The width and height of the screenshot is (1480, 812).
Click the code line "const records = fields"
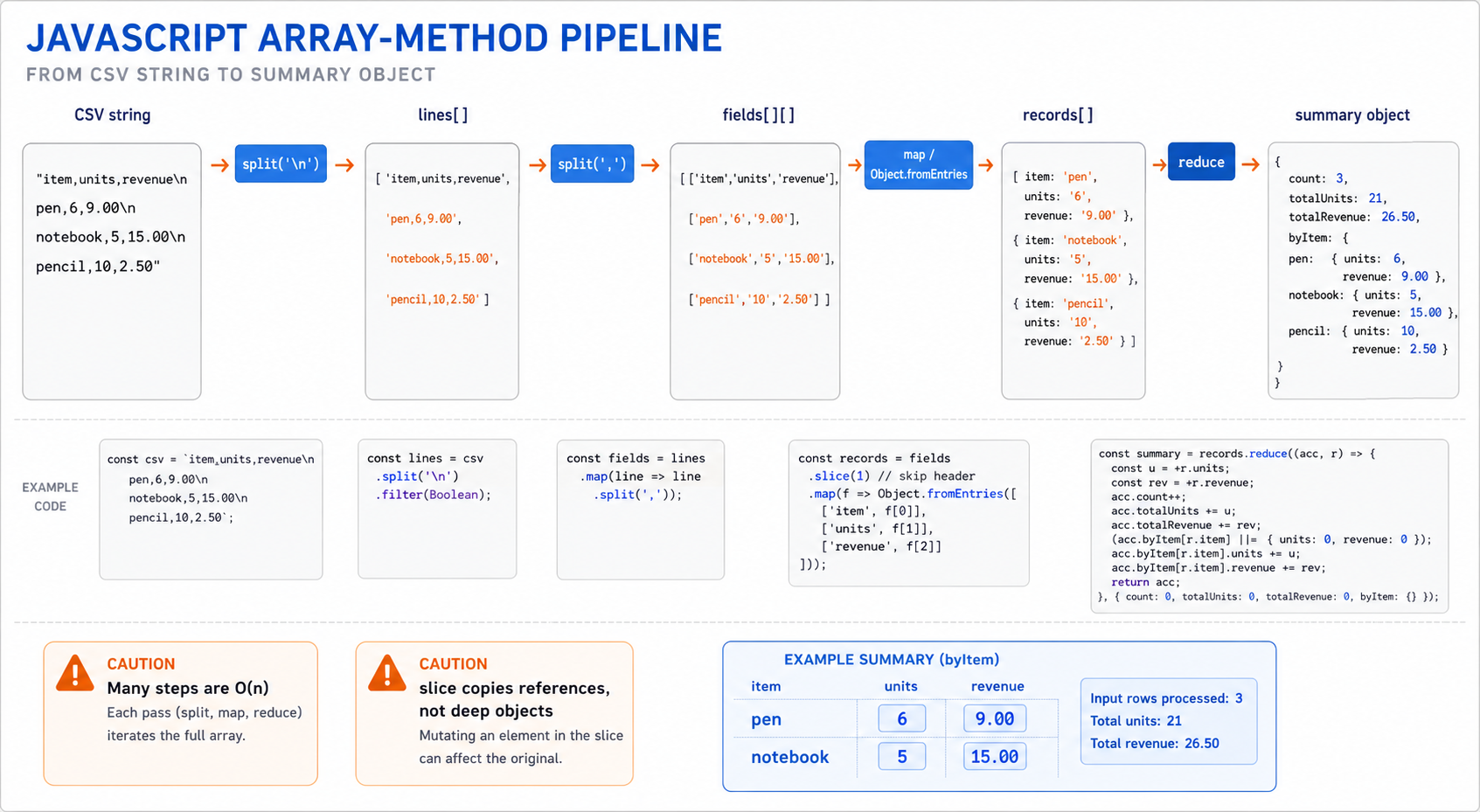874,458
